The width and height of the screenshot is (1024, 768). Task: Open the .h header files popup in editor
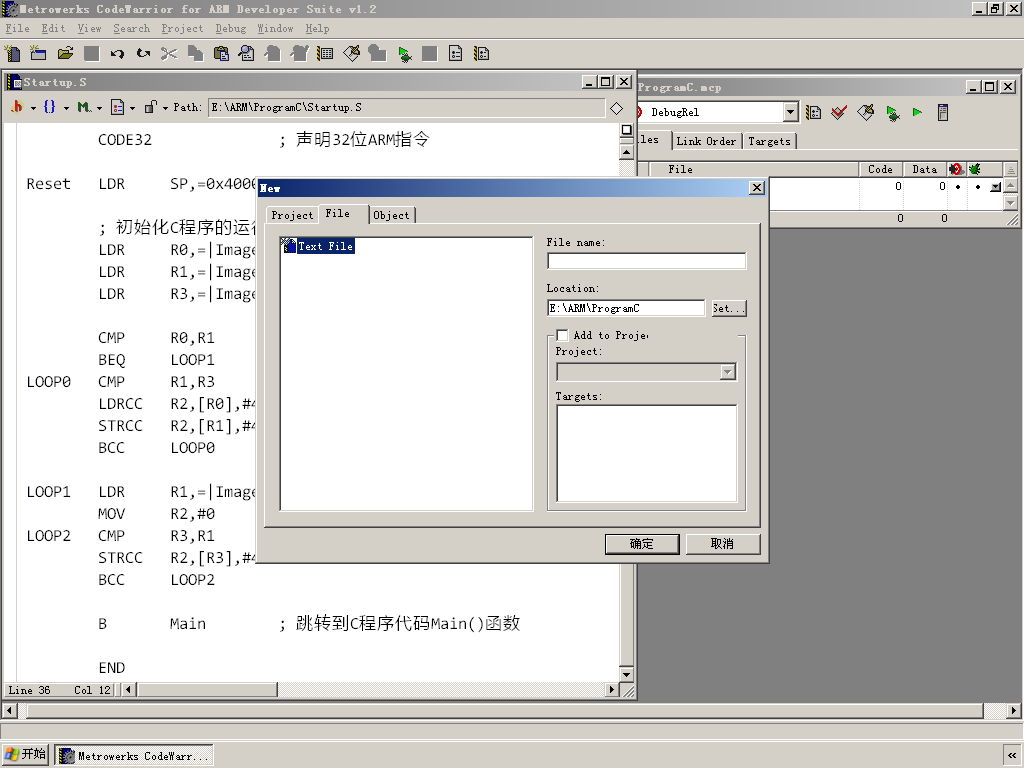[x=22, y=107]
